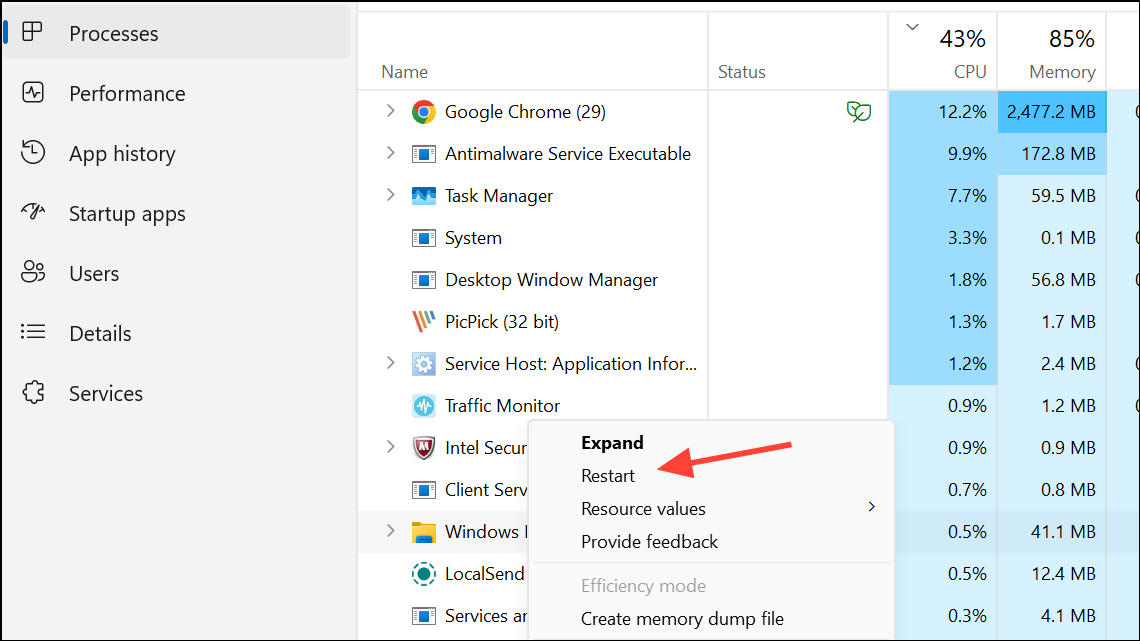Choose Expand in the context menu
The image size is (1140, 641).
[x=612, y=443]
